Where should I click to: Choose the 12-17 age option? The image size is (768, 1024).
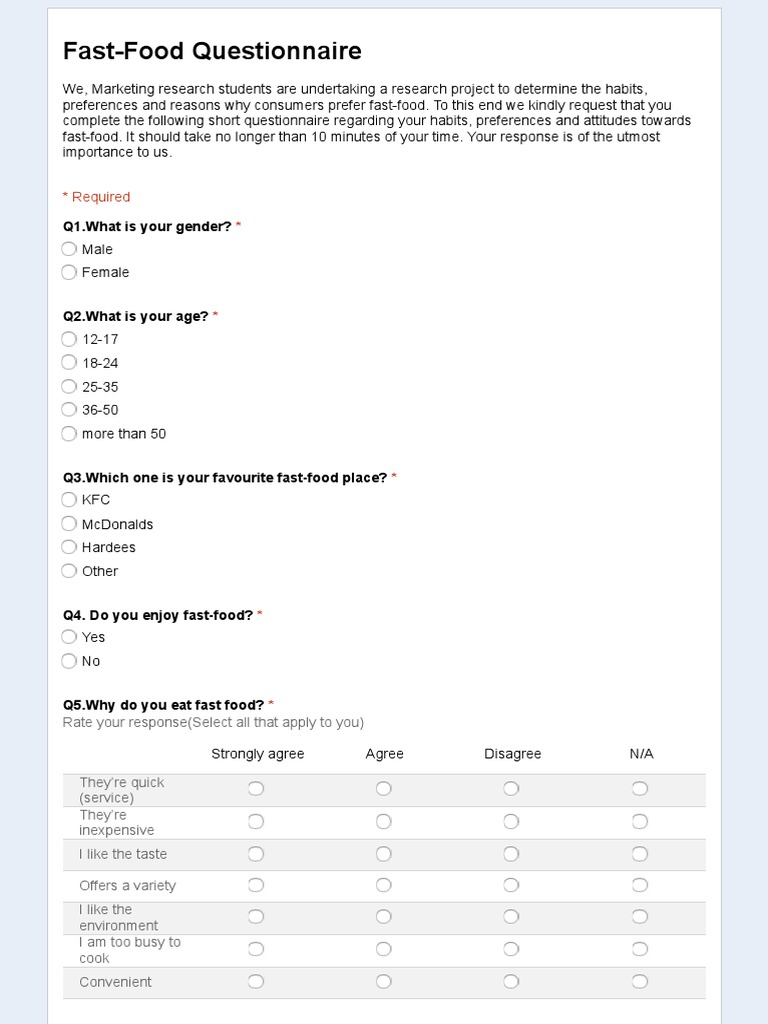coord(69,339)
